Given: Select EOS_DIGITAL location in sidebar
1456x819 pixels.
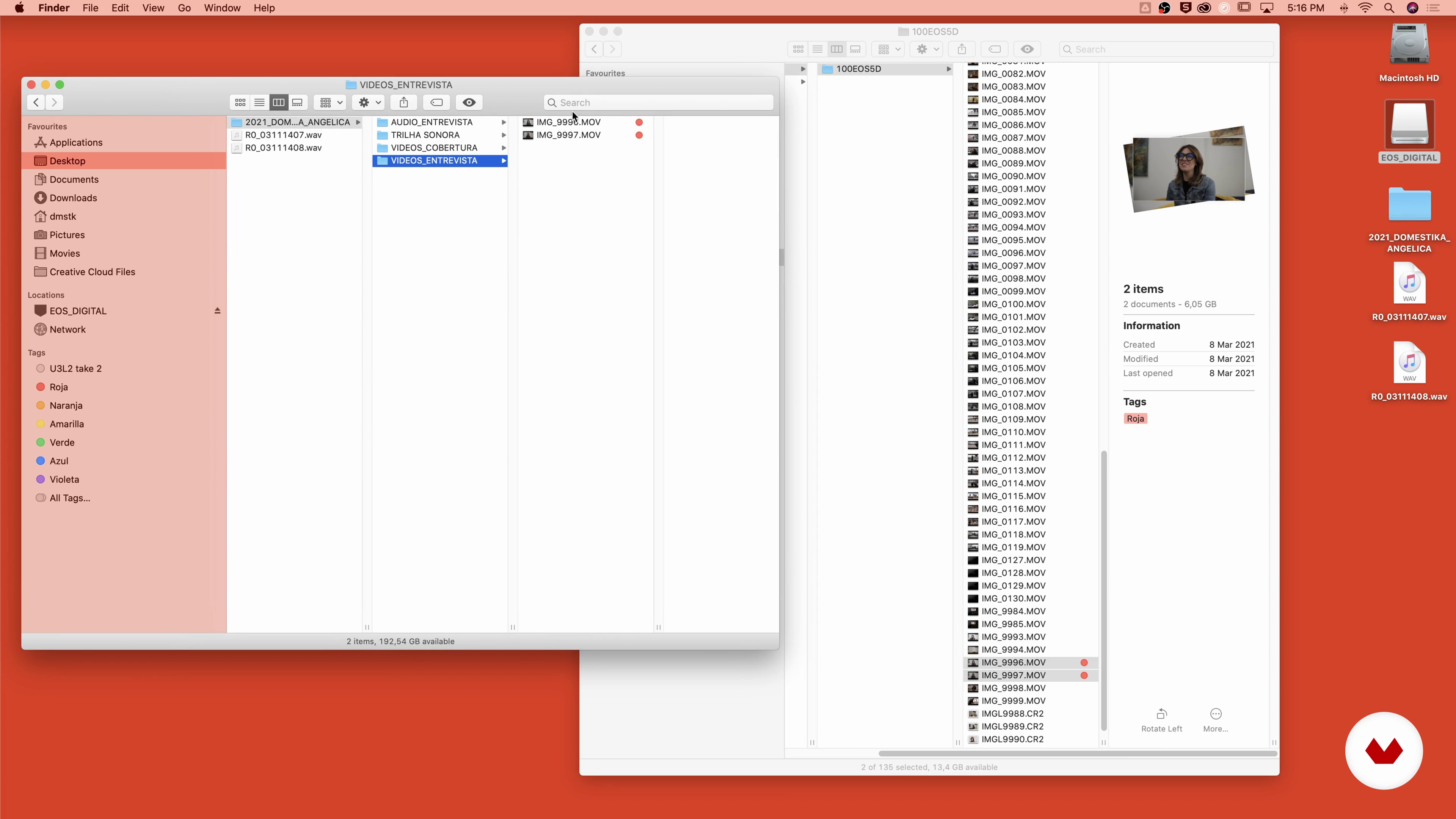Looking at the screenshot, I should [78, 311].
